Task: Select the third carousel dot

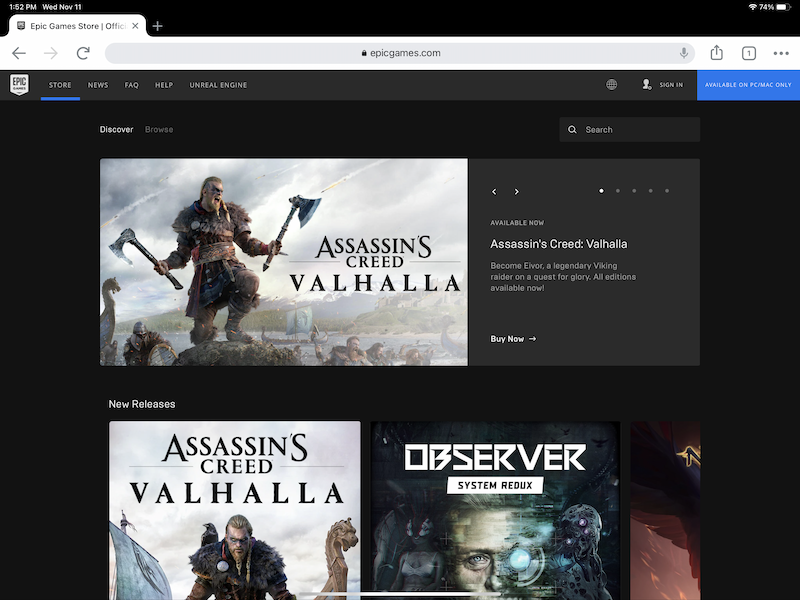Action: click(634, 190)
